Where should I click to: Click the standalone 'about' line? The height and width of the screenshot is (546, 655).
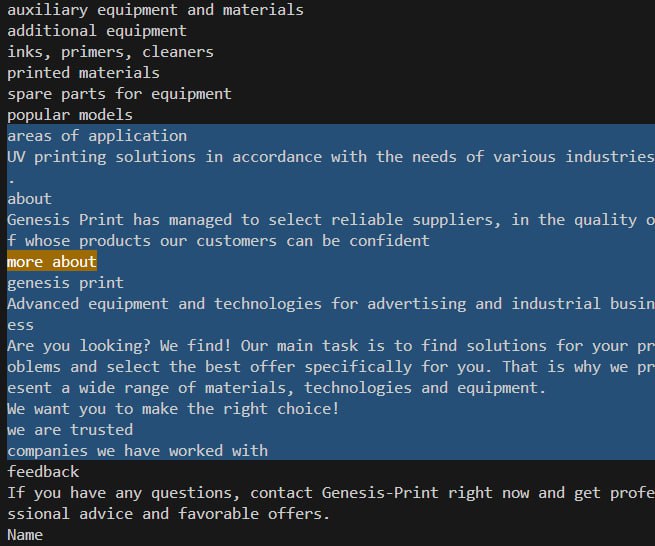point(29,199)
